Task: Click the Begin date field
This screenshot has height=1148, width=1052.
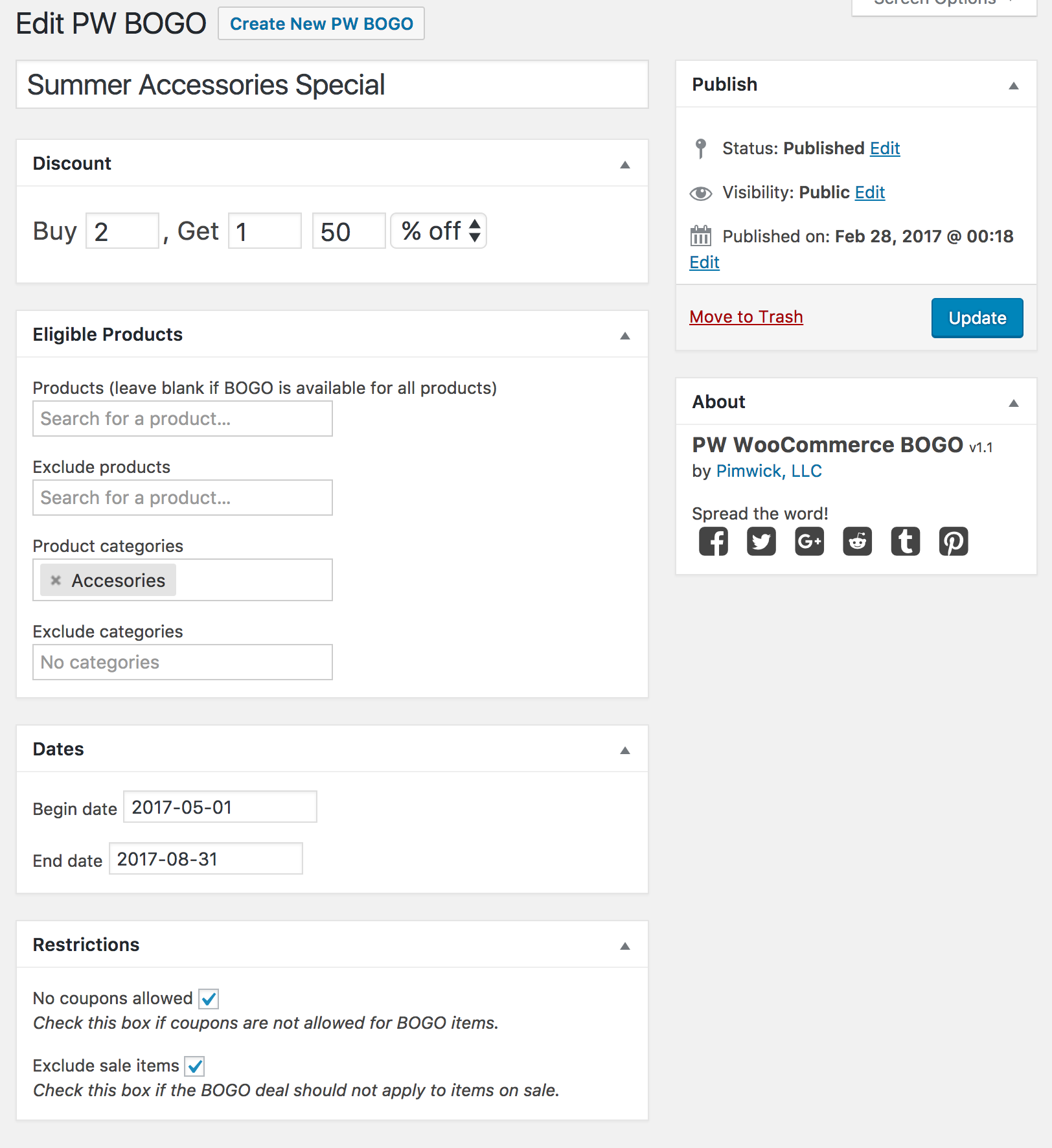Action: [x=220, y=807]
